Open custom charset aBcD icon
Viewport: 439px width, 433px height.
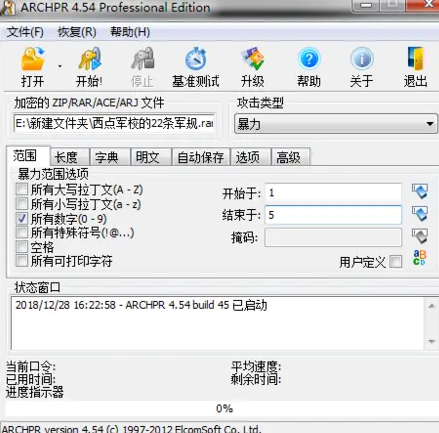click(x=420, y=258)
